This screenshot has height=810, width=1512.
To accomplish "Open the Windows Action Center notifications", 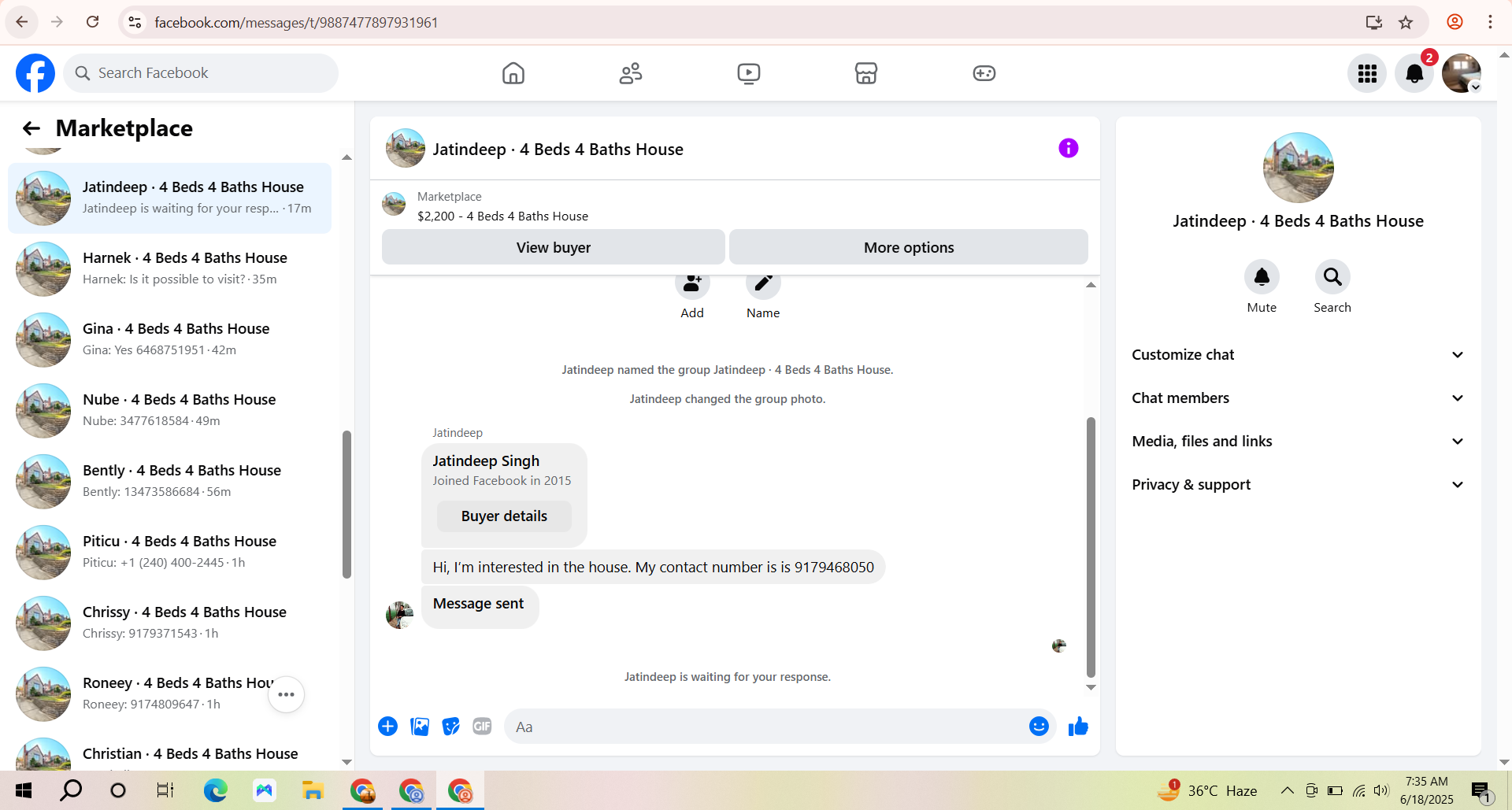I will click(x=1481, y=791).
